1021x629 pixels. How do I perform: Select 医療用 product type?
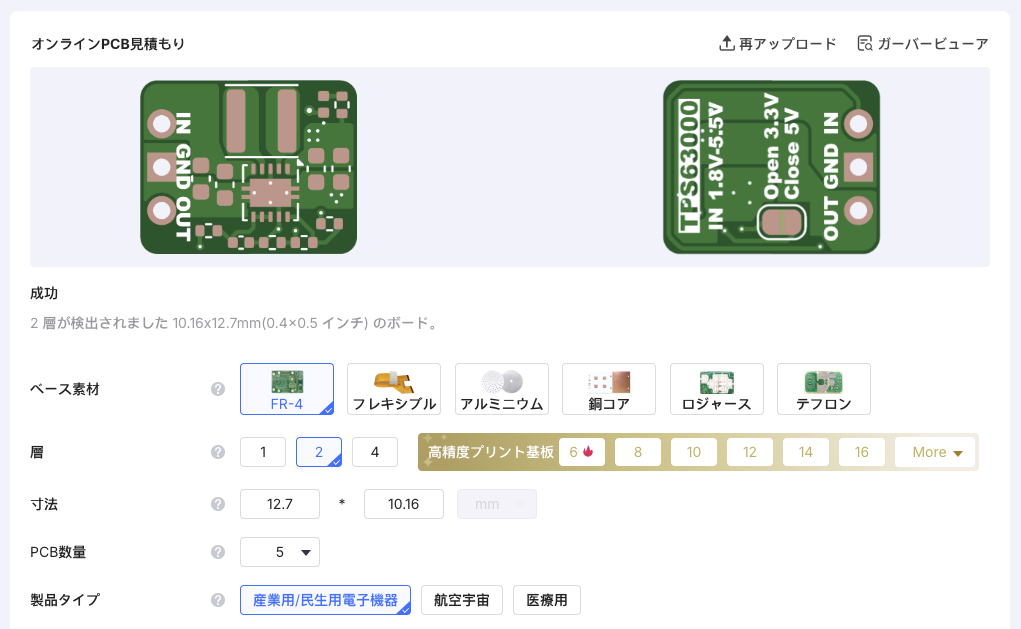(547, 600)
